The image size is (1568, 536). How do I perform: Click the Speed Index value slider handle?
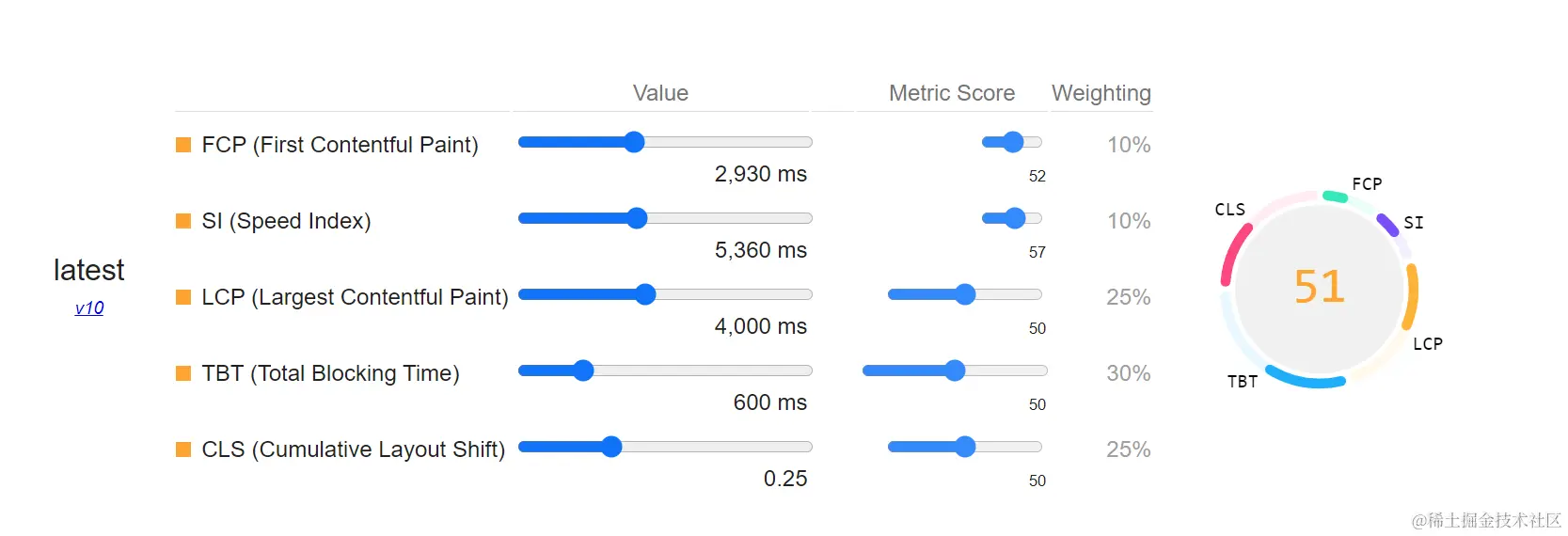(x=637, y=218)
